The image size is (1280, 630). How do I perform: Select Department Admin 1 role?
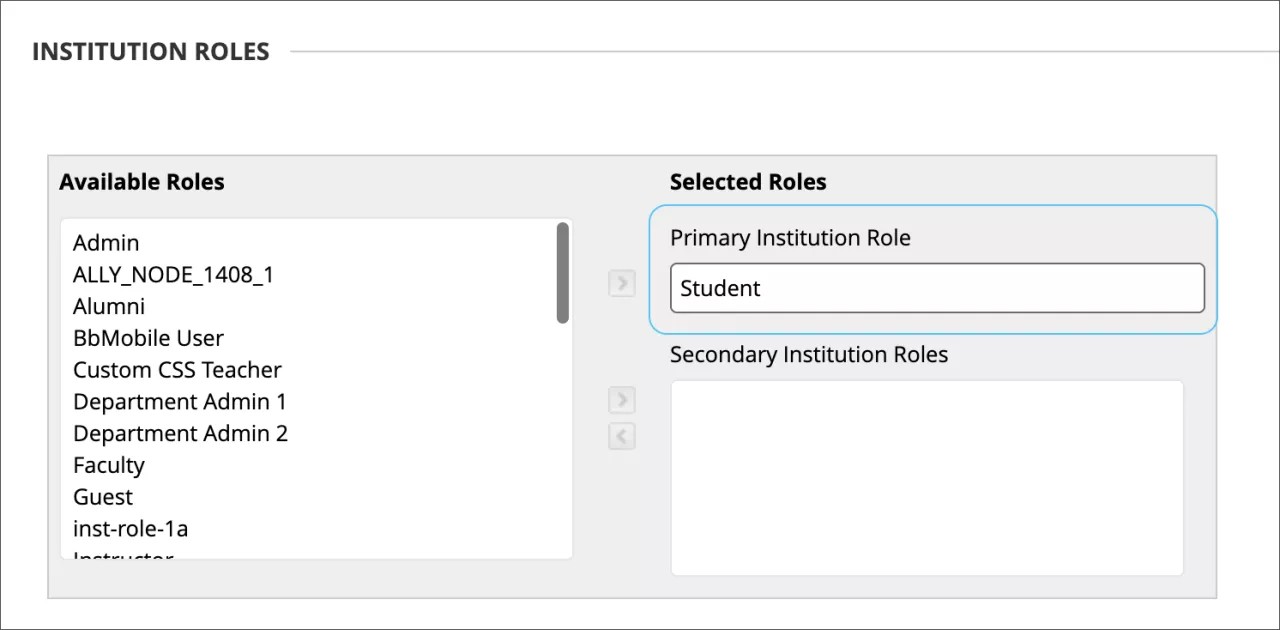180,401
